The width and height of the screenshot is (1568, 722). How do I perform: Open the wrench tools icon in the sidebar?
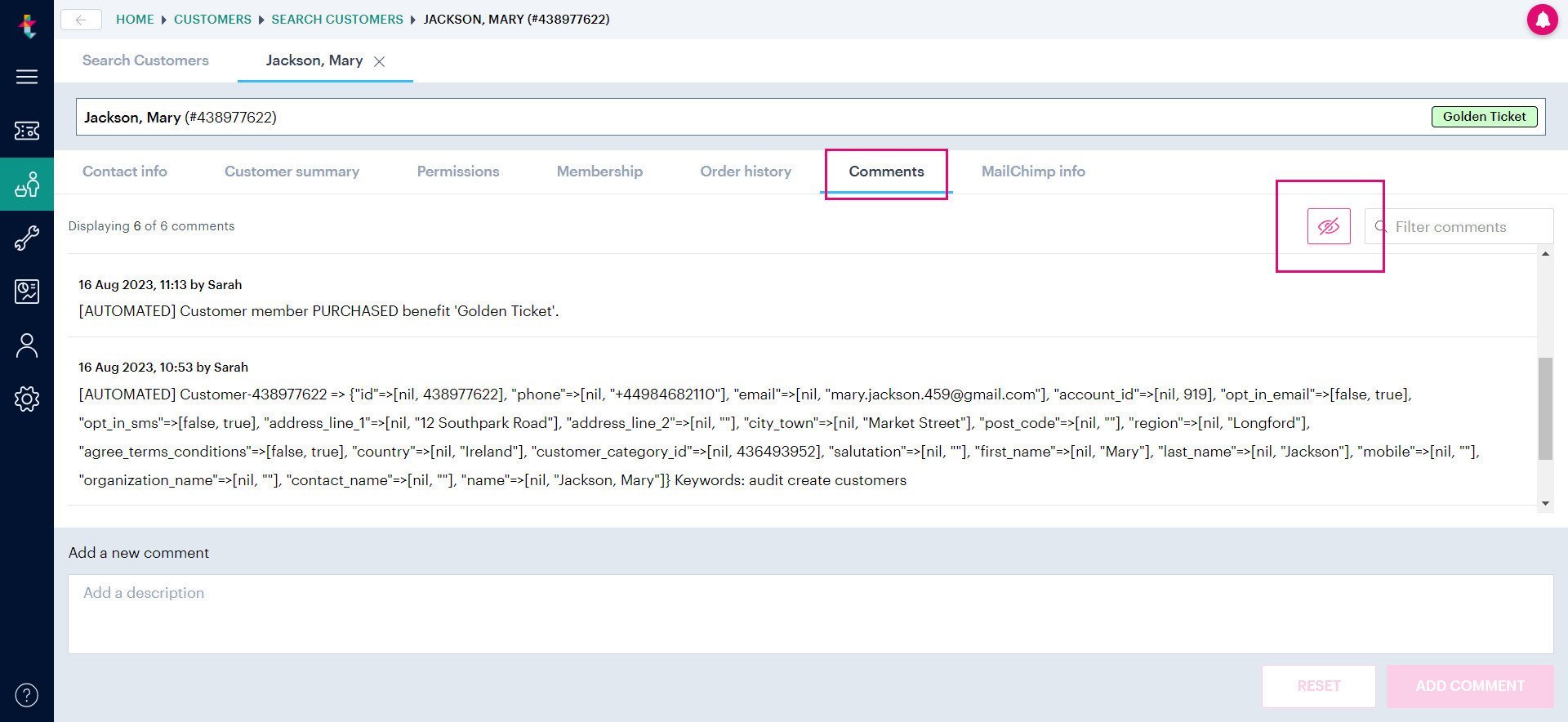[27, 238]
